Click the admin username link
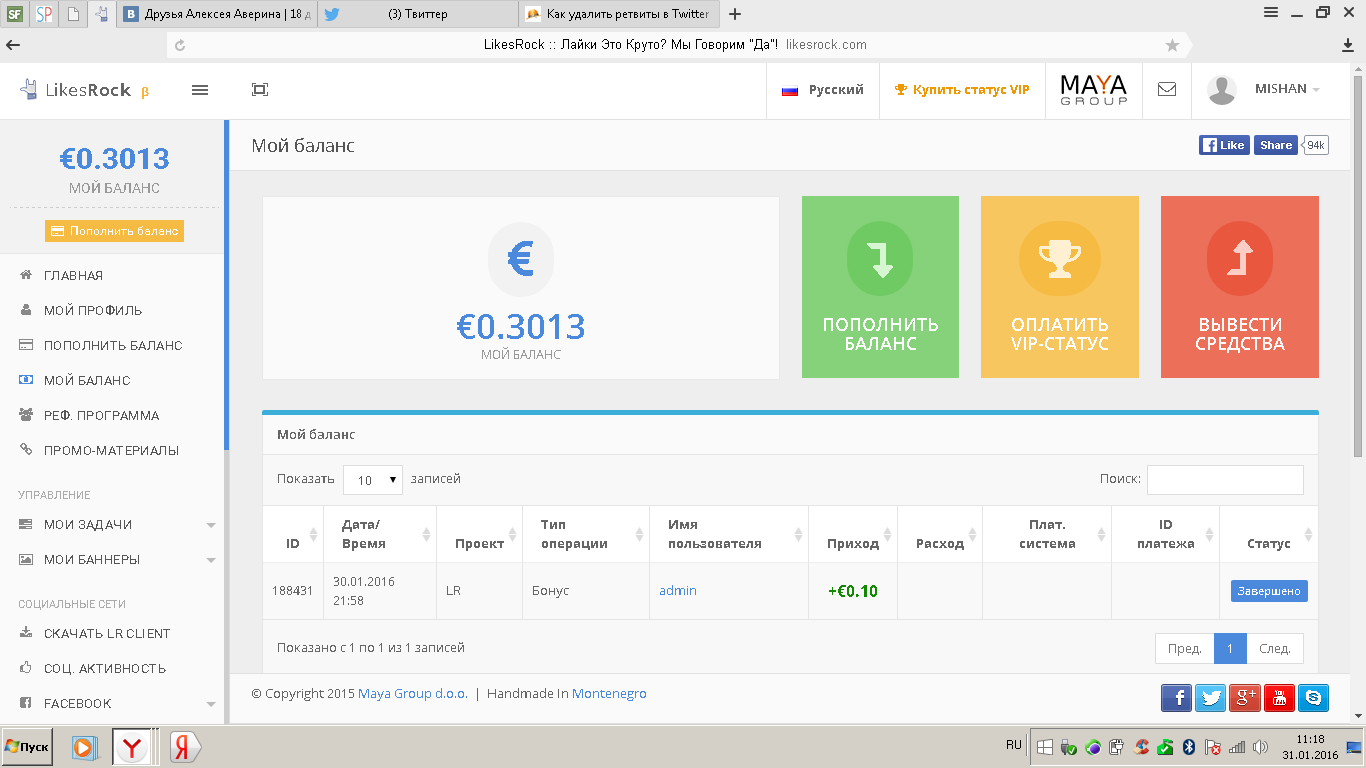1366x768 pixels. tap(678, 591)
